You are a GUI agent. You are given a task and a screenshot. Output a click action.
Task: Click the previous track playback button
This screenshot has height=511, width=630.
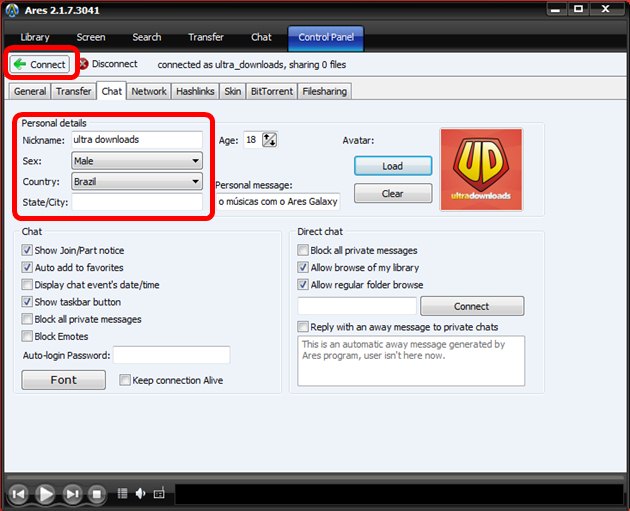pyautogui.click(x=18, y=494)
